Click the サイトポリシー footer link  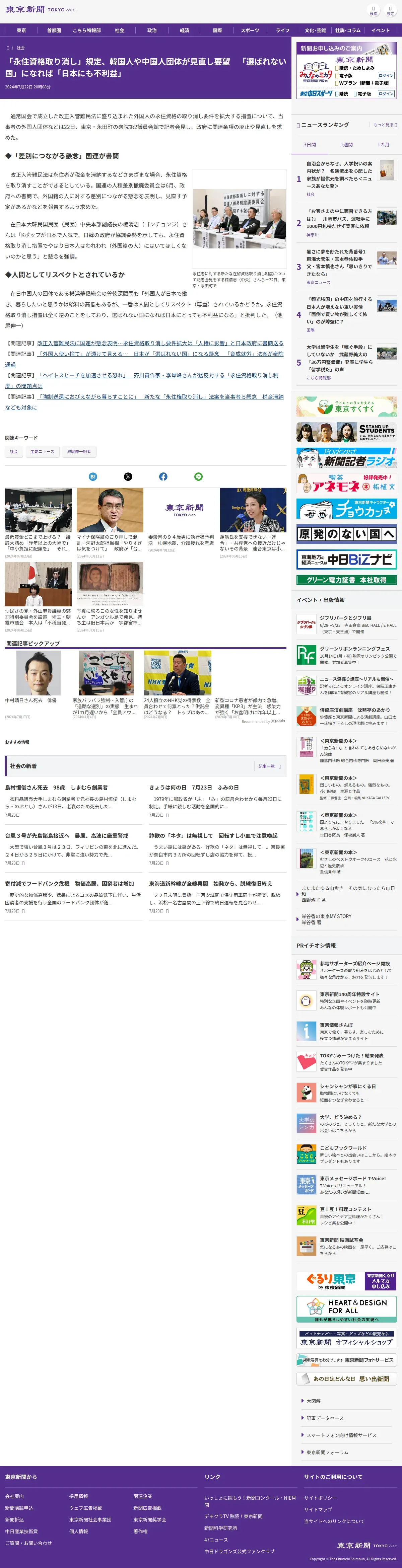click(x=320, y=1498)
